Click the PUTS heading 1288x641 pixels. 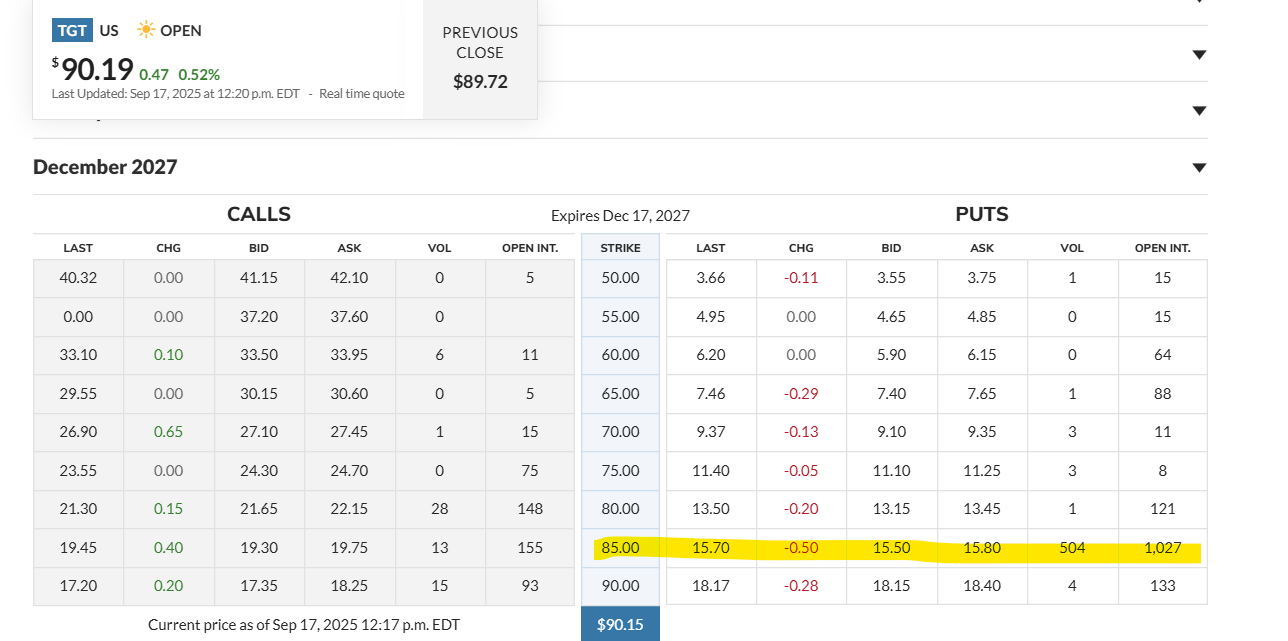[x=981, y=214]
